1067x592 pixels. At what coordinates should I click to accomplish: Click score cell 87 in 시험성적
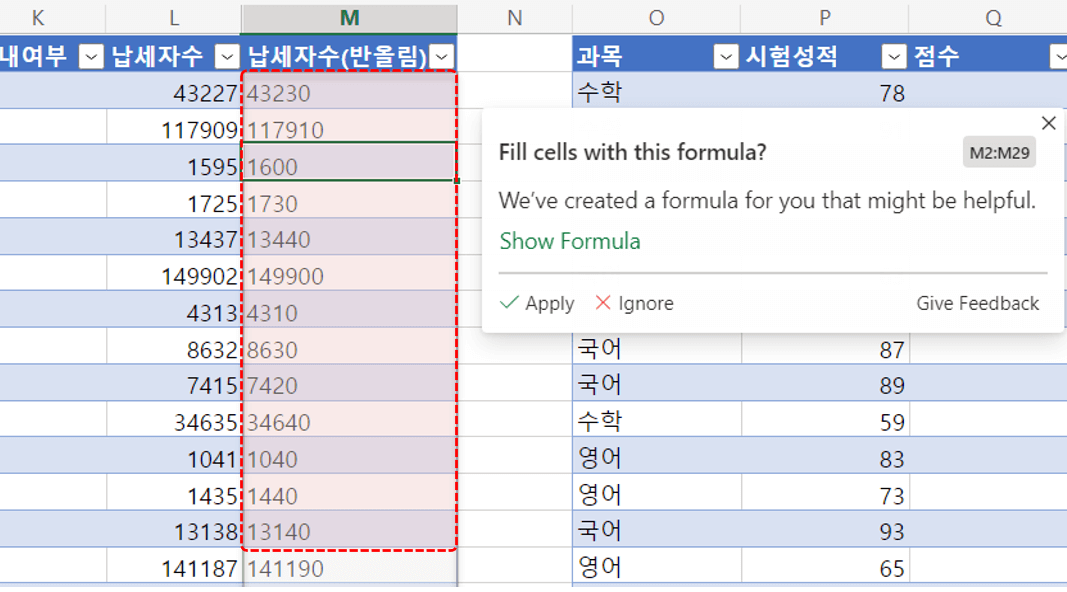[x=825, y=348]
